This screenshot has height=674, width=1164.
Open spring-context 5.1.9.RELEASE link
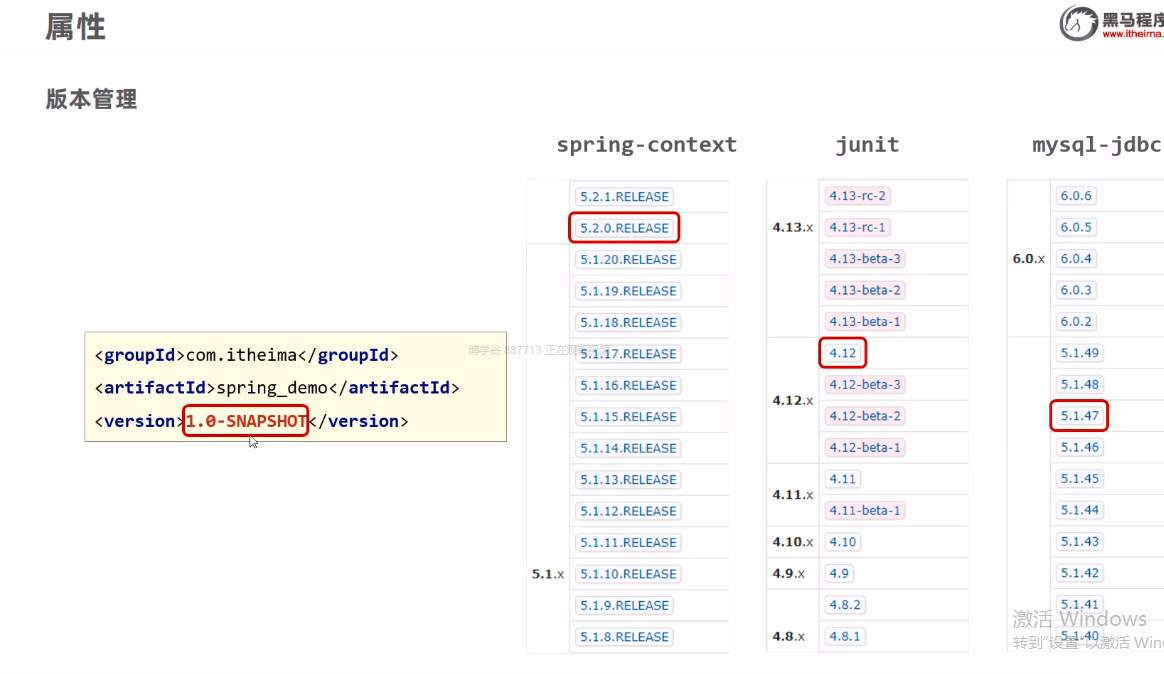click(624, 606)
